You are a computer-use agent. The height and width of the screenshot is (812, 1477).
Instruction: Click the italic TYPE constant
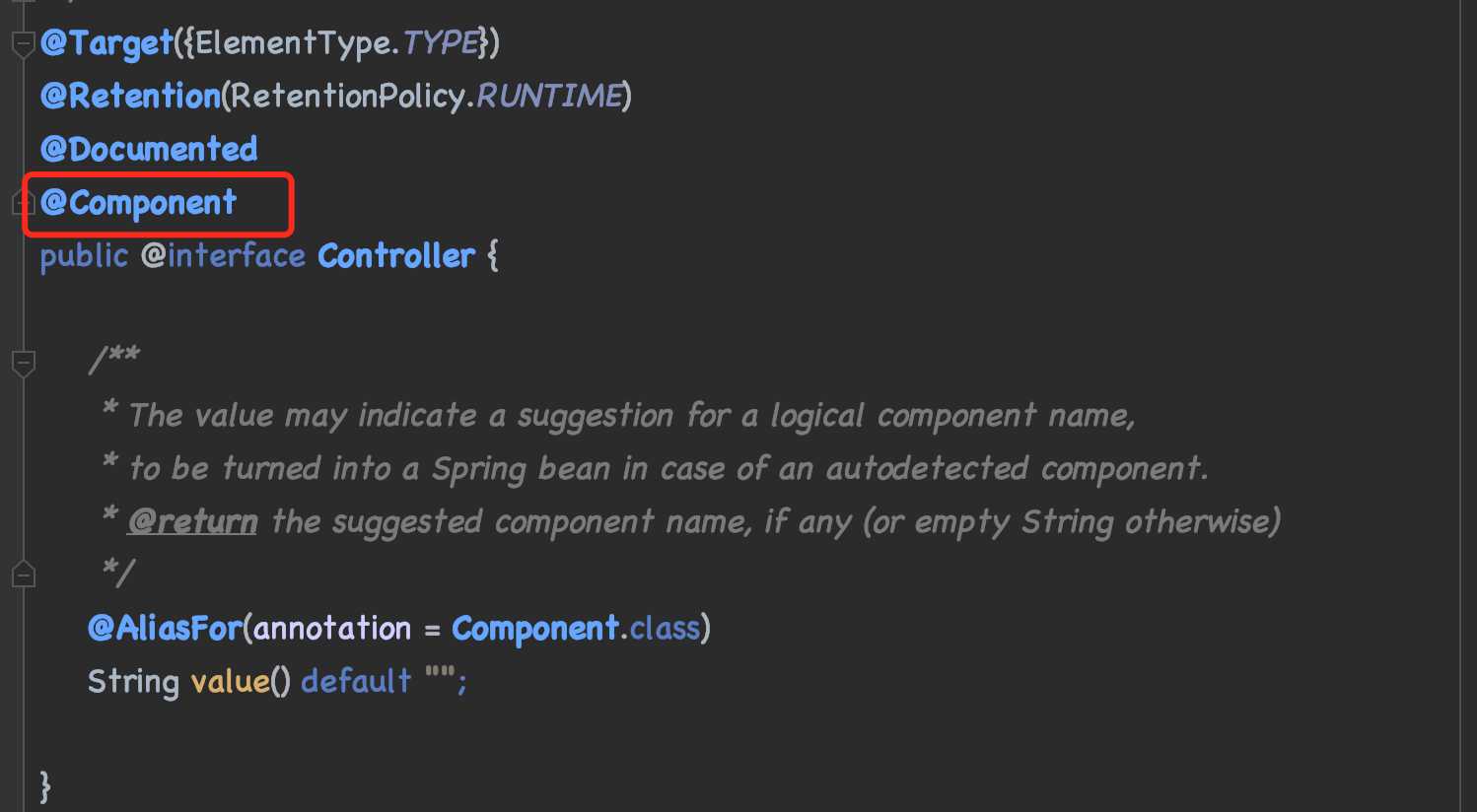coord(441,42)
